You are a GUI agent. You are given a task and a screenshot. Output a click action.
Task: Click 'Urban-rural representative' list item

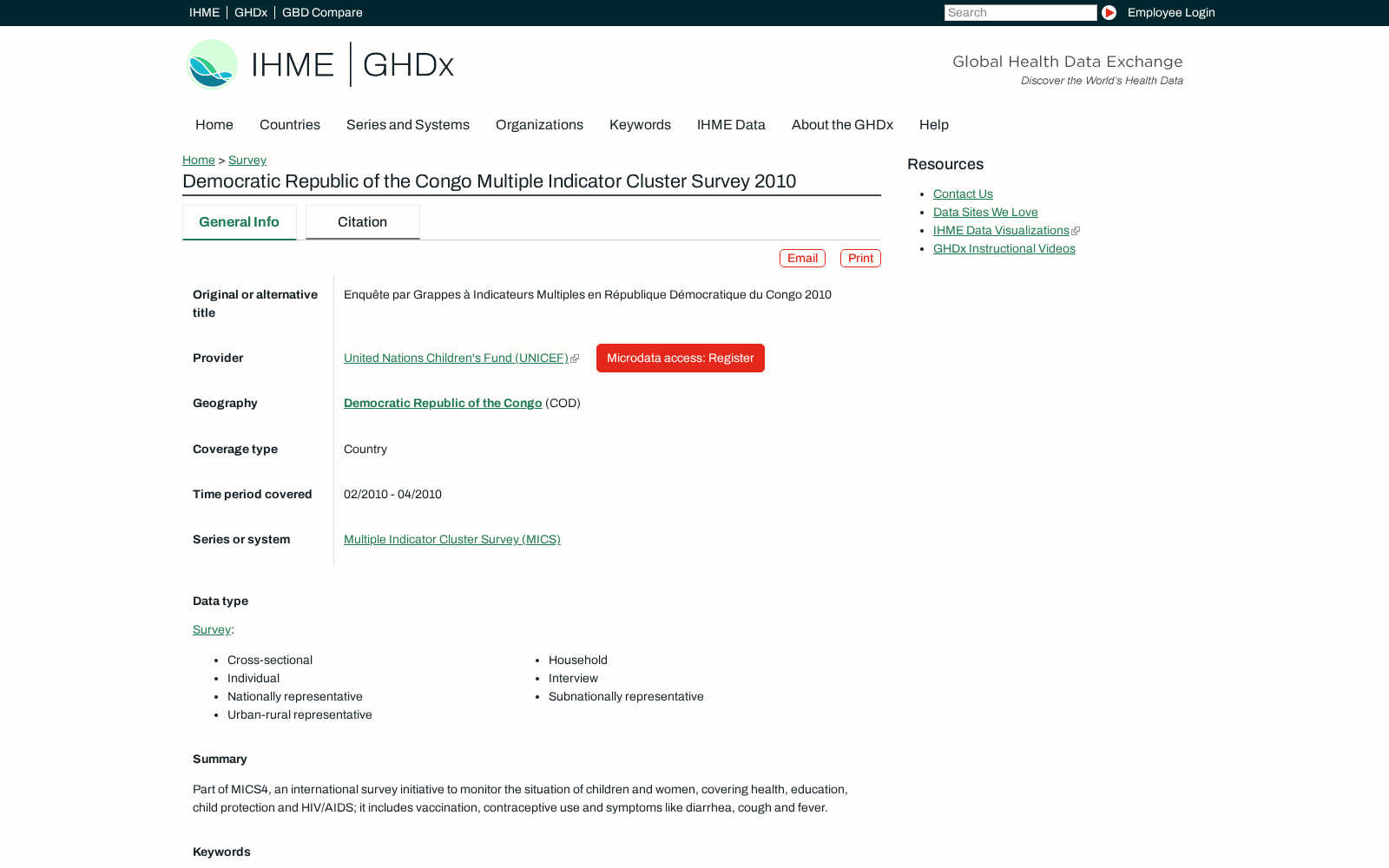pos(300,714)
